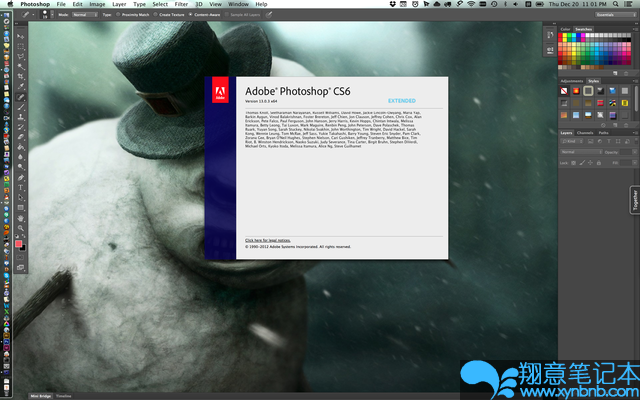Switch to the Channels tab
Image resolution: width=640 pixels, height=400 pixels.
(x=585, y=133)
